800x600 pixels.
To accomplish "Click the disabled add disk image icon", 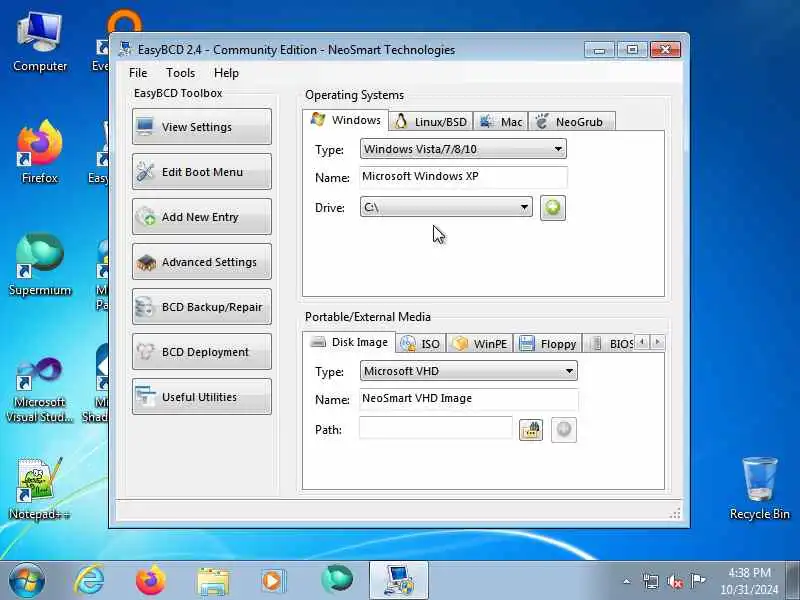I will pyautogui.click(x=564, y=430).
